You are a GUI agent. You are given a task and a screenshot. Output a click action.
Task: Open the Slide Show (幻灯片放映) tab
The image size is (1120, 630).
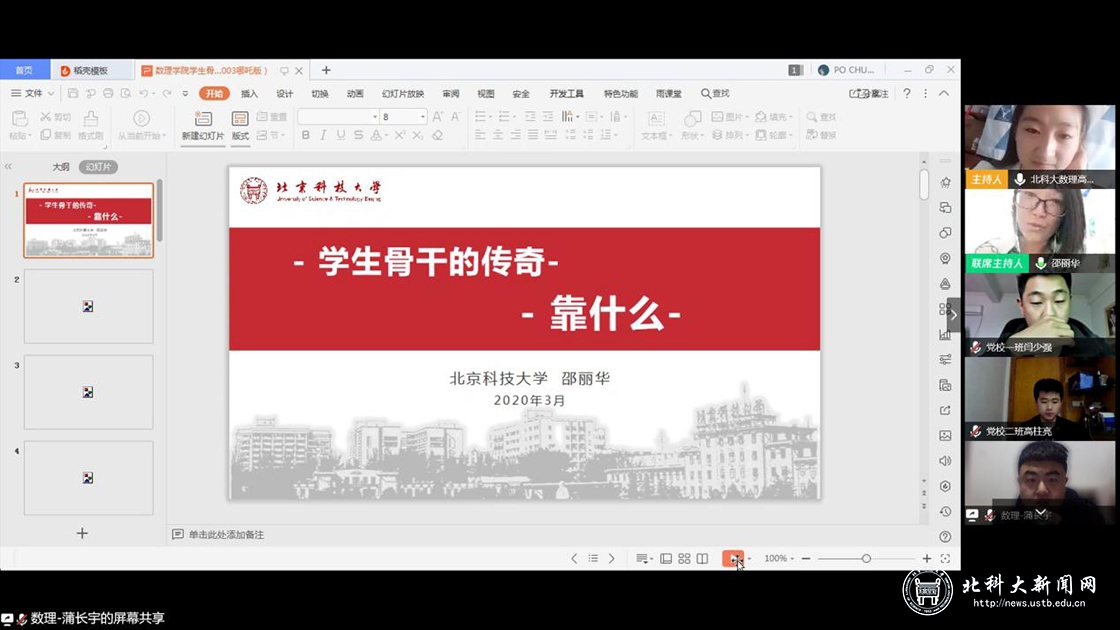(402, 93)
